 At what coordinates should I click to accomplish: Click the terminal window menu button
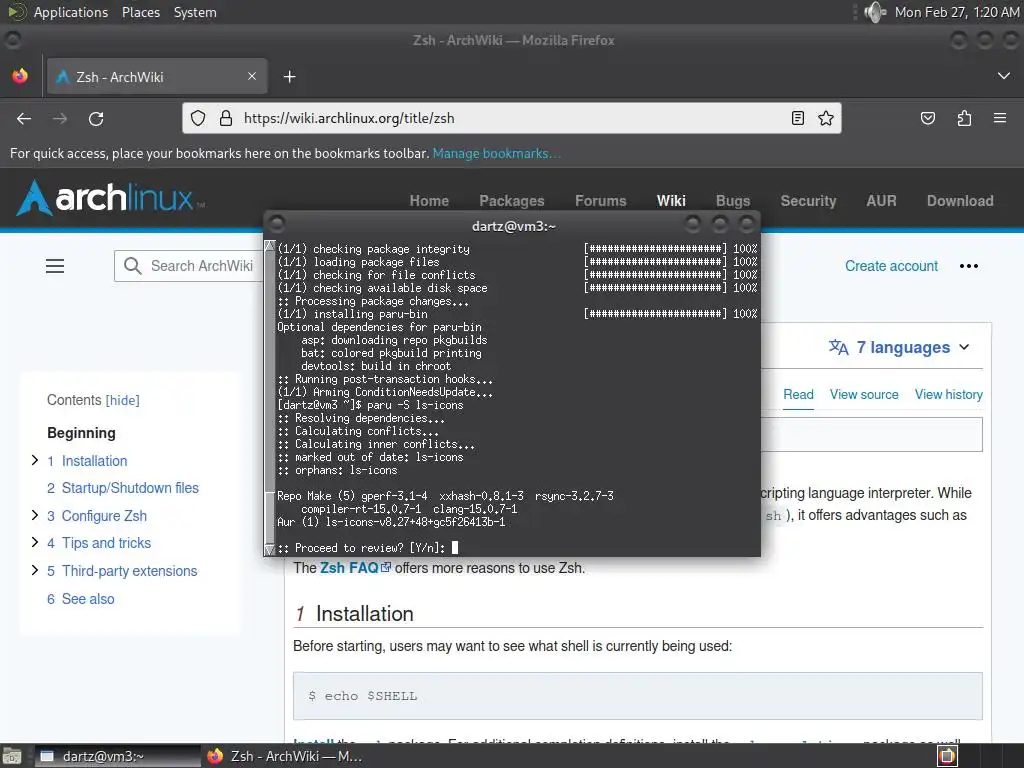[276, 225]
